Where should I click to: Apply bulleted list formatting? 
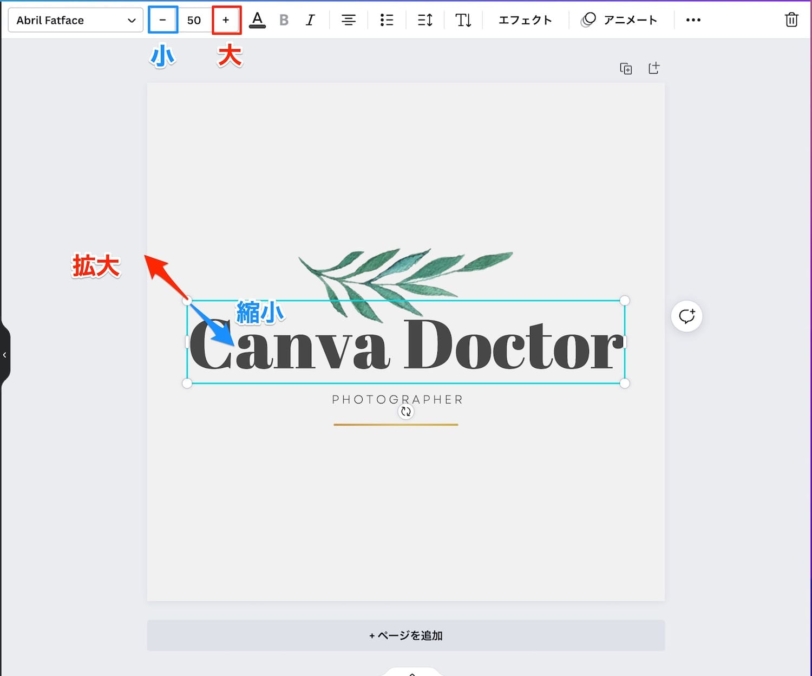[386, 20]
